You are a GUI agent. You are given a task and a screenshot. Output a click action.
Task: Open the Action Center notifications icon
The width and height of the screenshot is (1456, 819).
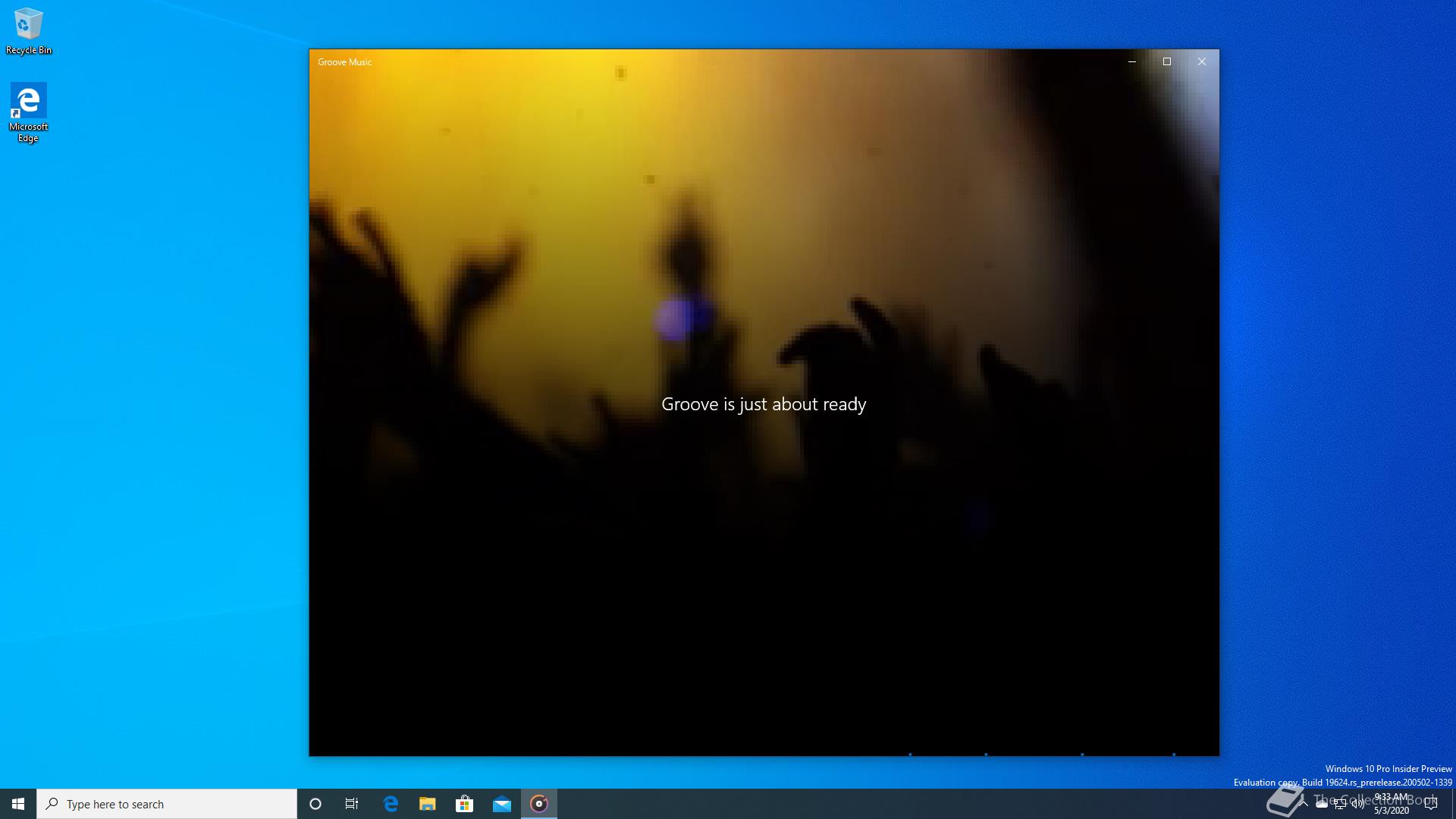(1431, 804)
